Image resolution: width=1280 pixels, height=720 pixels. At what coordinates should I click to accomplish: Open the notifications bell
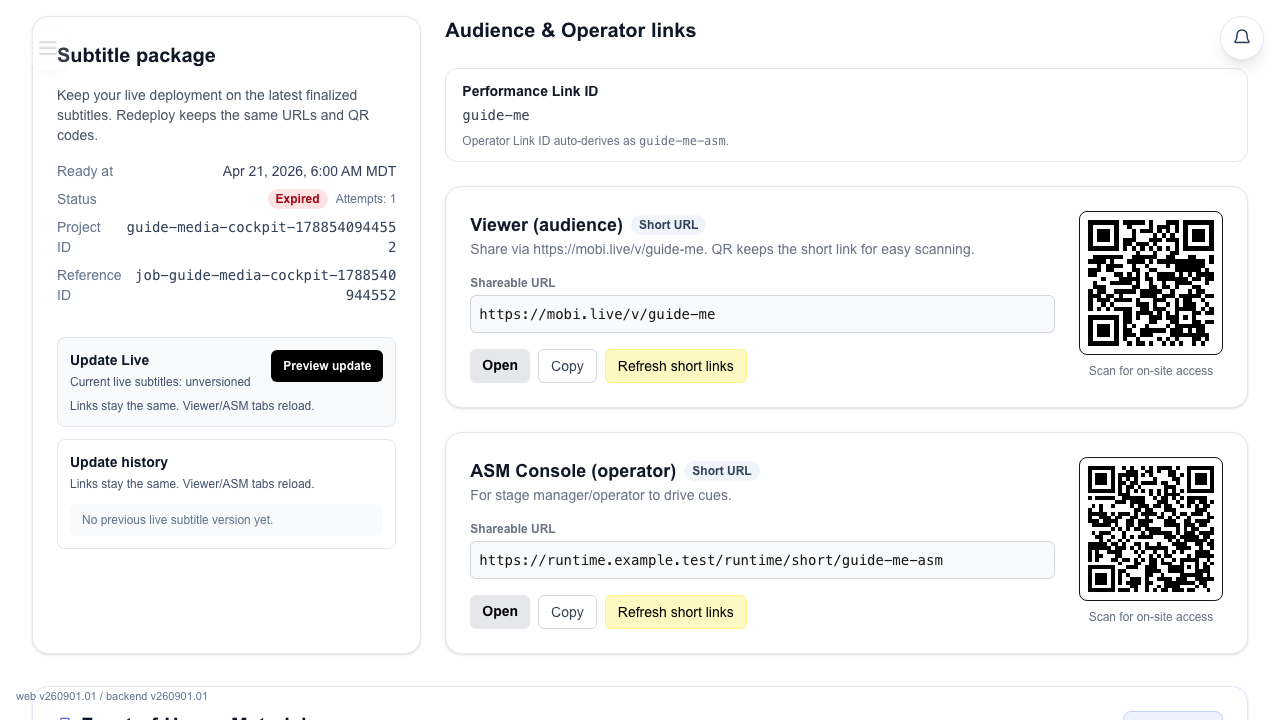tap(1242, 38)
